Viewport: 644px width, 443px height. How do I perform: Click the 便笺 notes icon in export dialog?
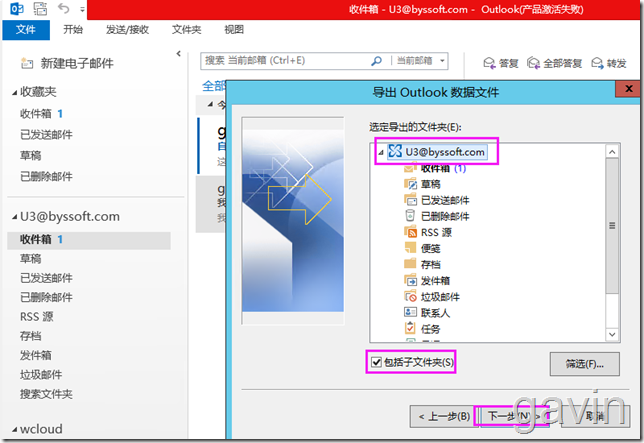[410, 248]
